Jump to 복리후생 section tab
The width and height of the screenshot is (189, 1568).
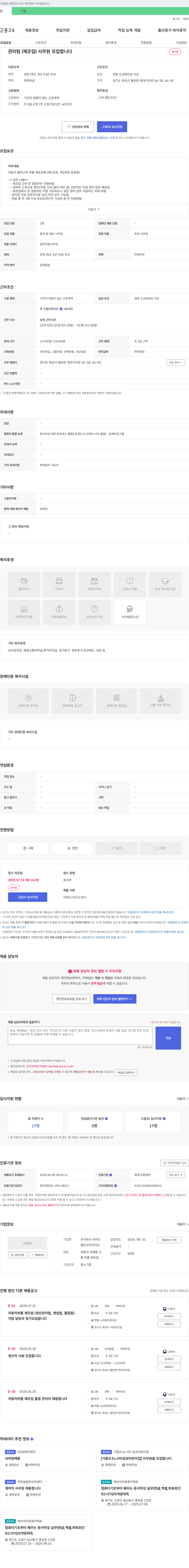click(111, 43)
